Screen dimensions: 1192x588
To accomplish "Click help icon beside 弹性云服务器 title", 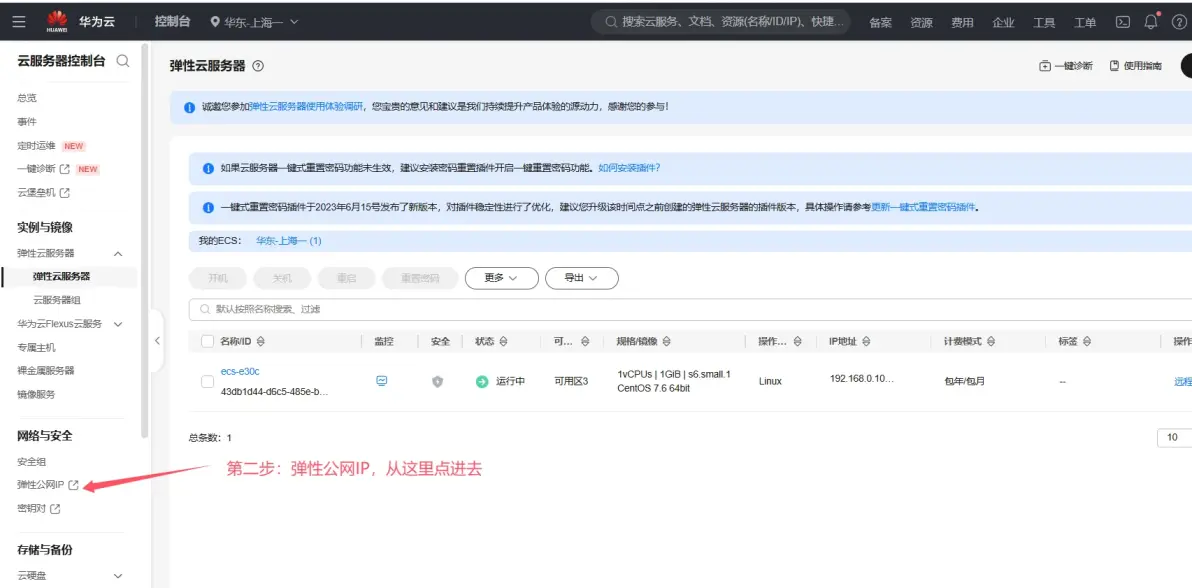I will coord(258,66).
